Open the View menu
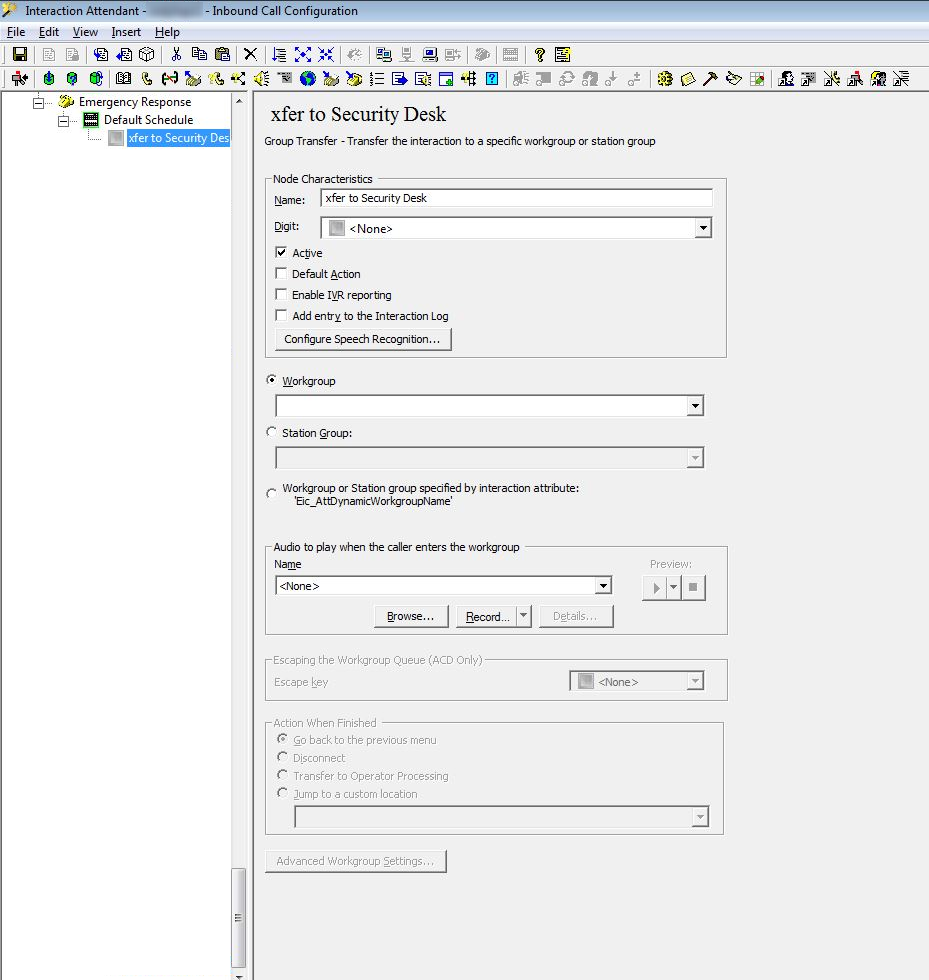This screenshot has height=980, width=929. pos(85,32)
